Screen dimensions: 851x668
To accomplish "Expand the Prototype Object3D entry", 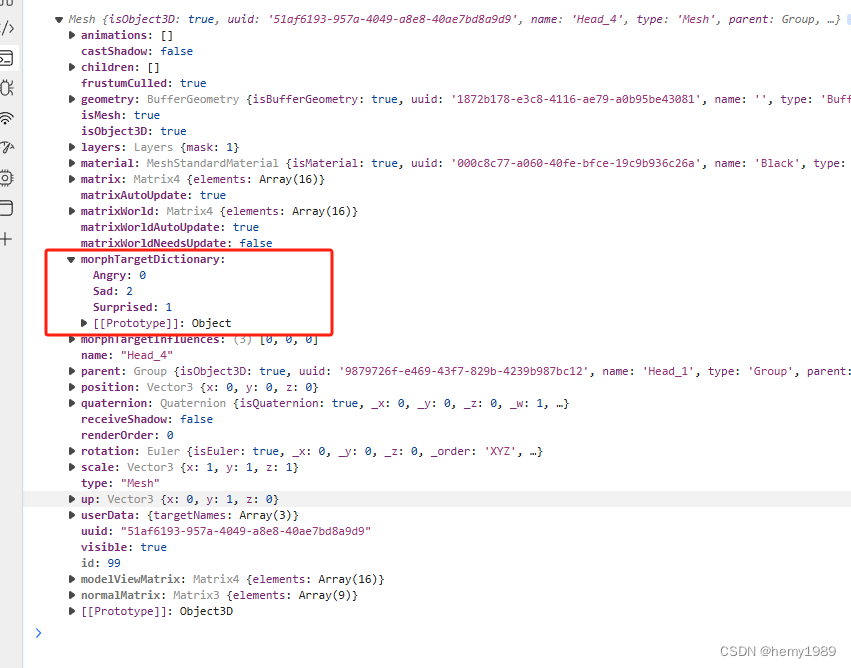I will tap(72, 612).
